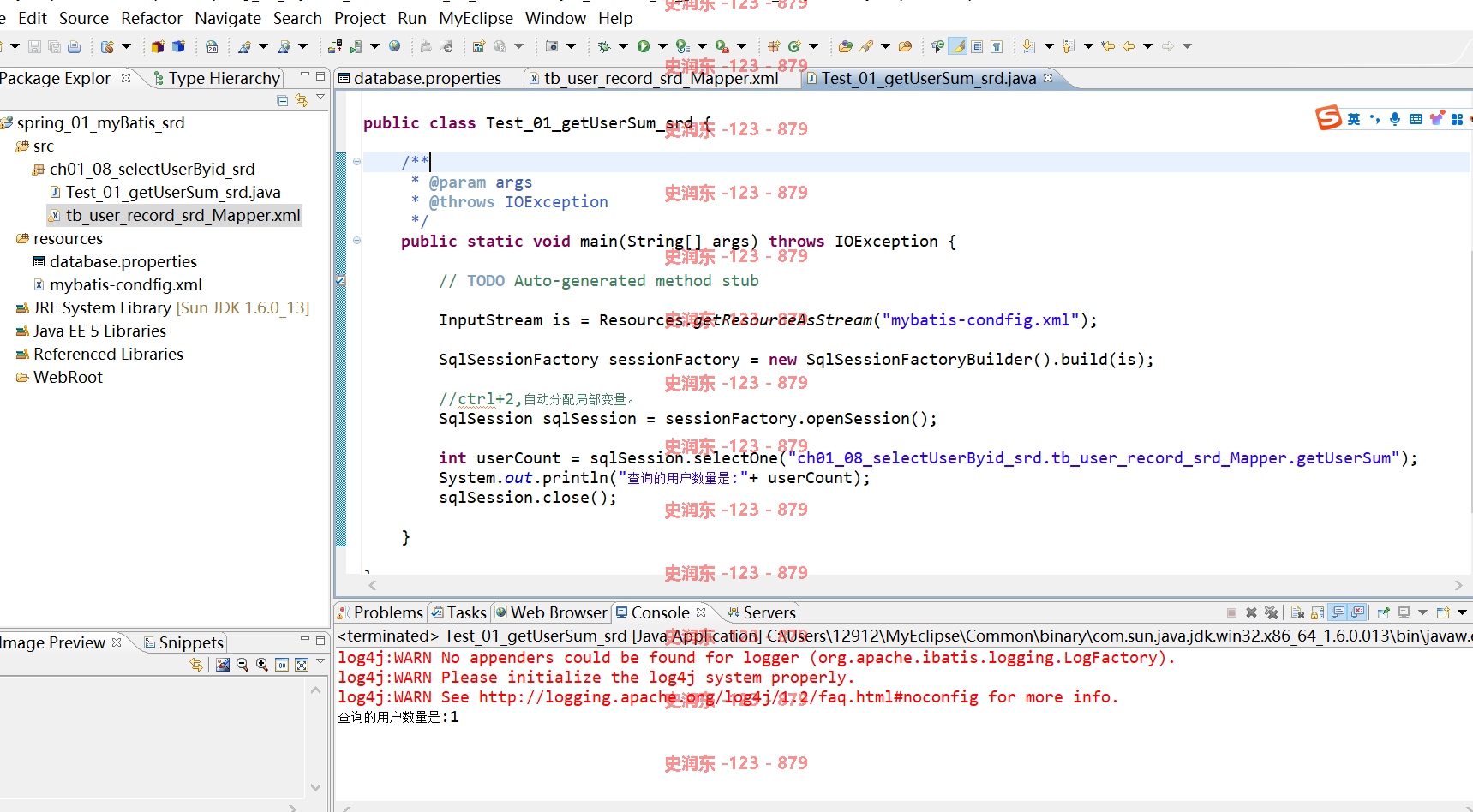
Task: Zoom out icon in Image Preview panel
Action: pos(243,665)
